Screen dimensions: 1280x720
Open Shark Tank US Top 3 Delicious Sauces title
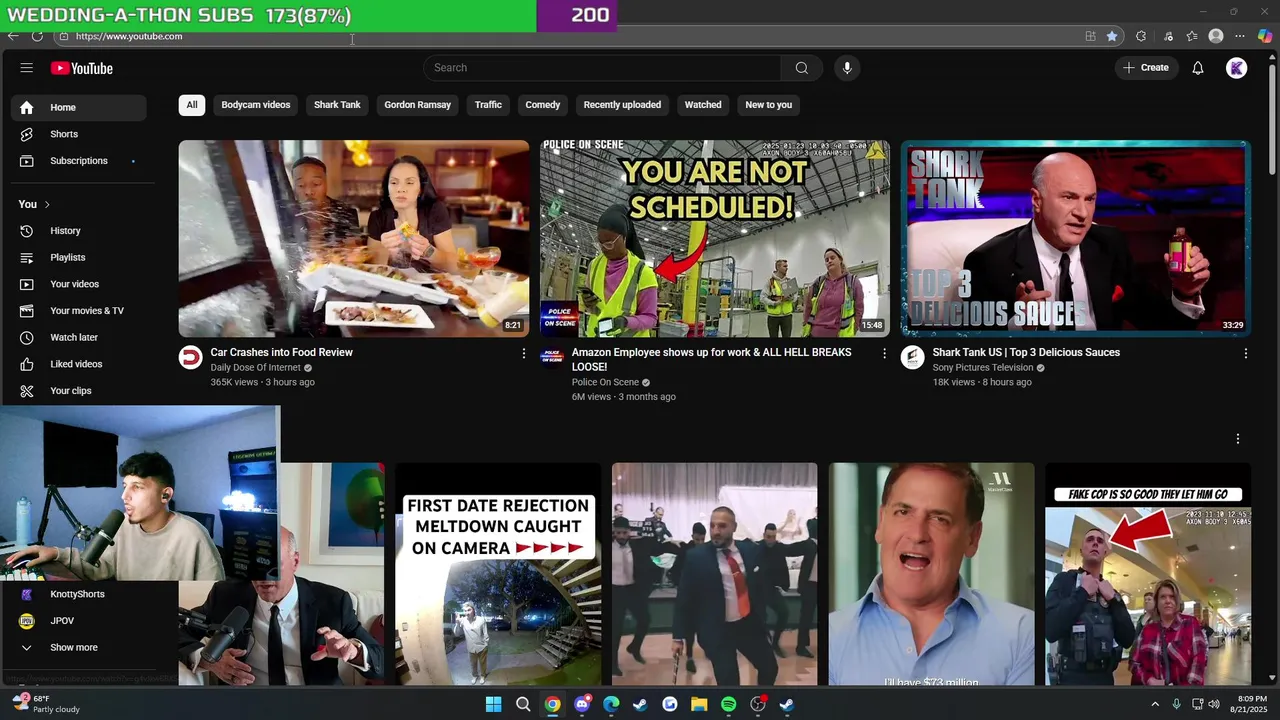[x=1026, y=352]
